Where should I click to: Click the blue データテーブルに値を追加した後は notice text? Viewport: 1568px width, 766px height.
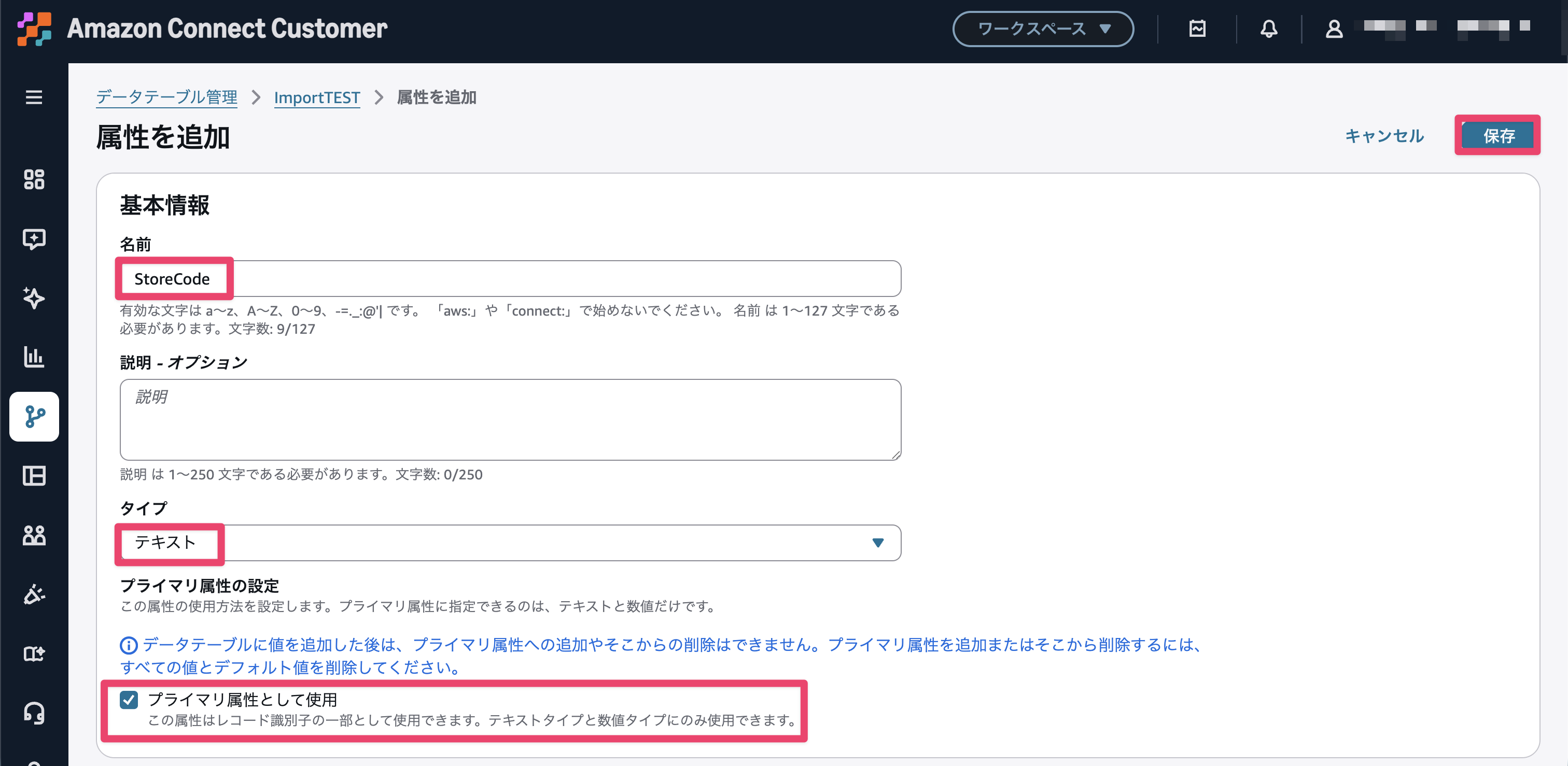click(661, 656)
